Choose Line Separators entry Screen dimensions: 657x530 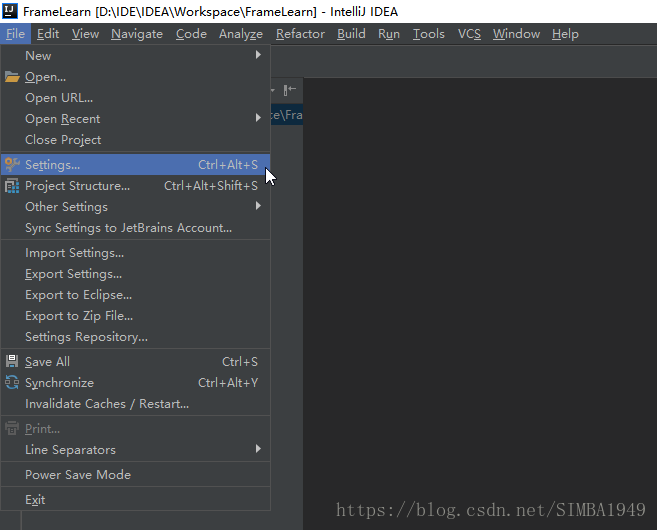pyautogui.click(x=135, y=450)
